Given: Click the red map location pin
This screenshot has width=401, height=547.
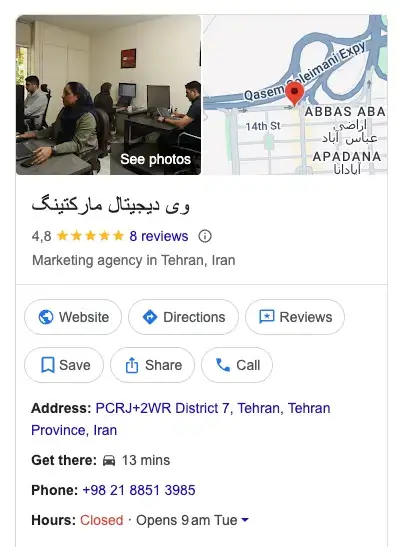Looking at the screenshot, I should pyautogui.click(x=295, y=93).
